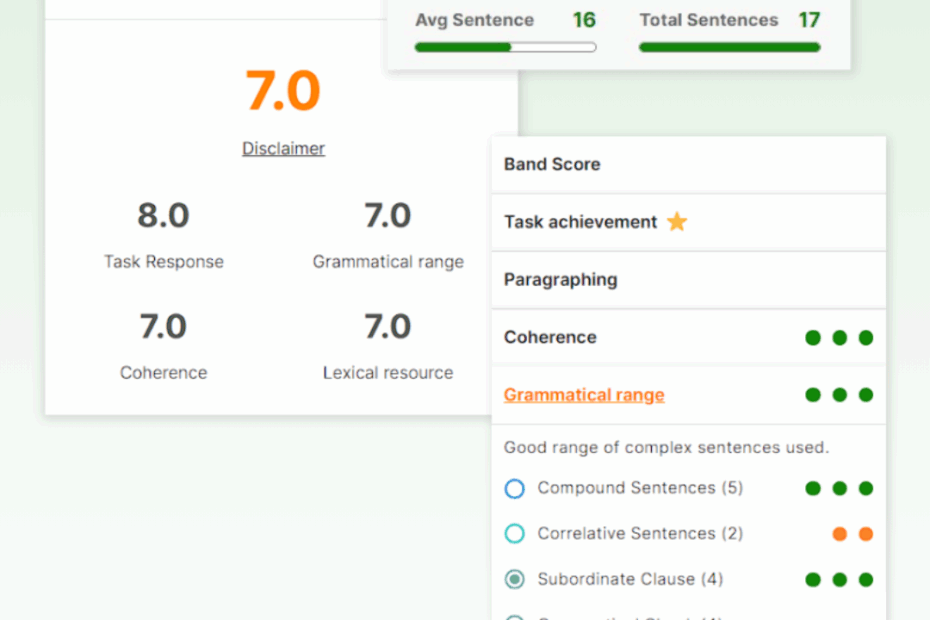Expand the Coherence row in panel
The height and width of the screenshot is (620, 930).
[x=689, y=337]
